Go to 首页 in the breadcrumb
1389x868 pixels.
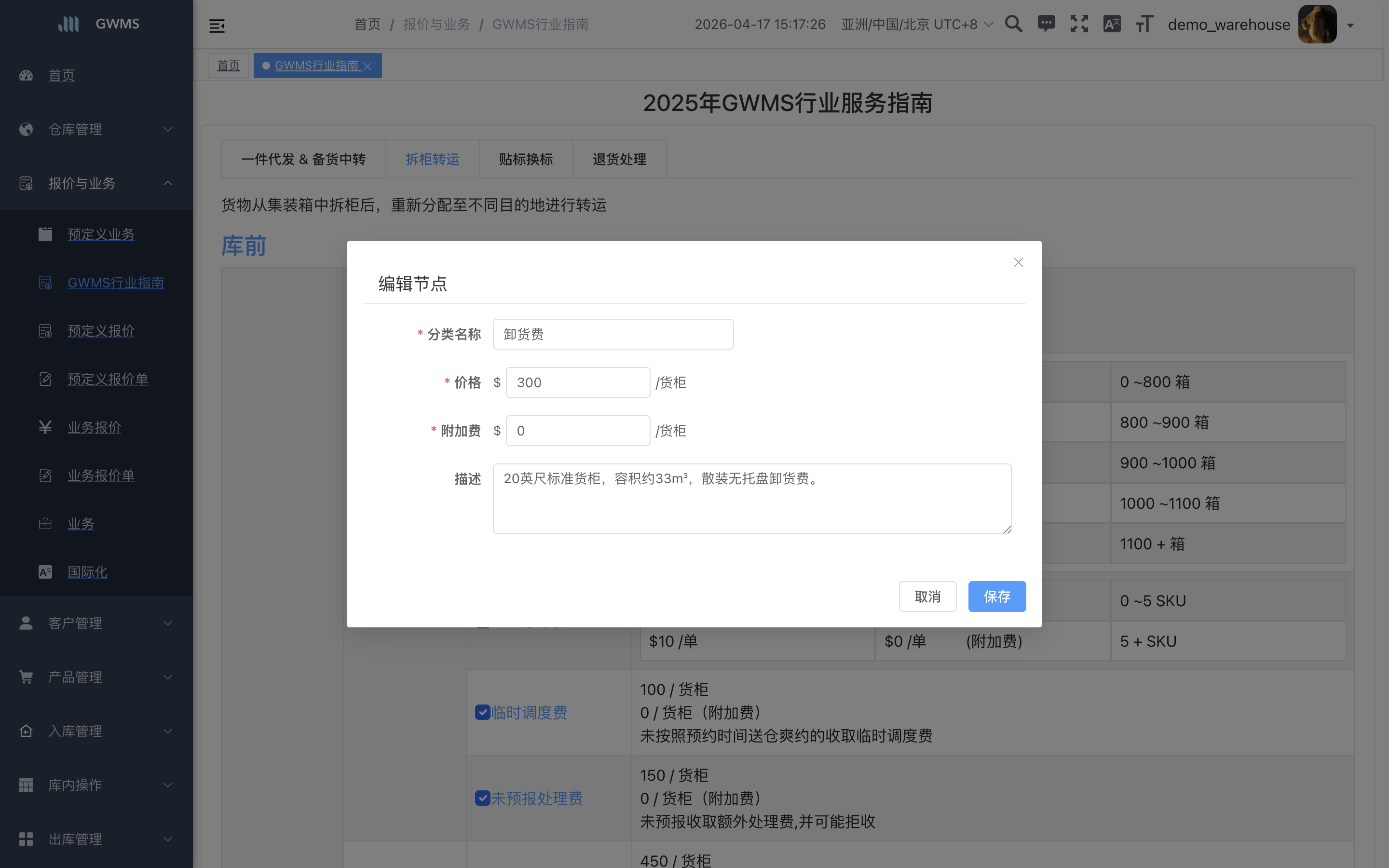368,24
